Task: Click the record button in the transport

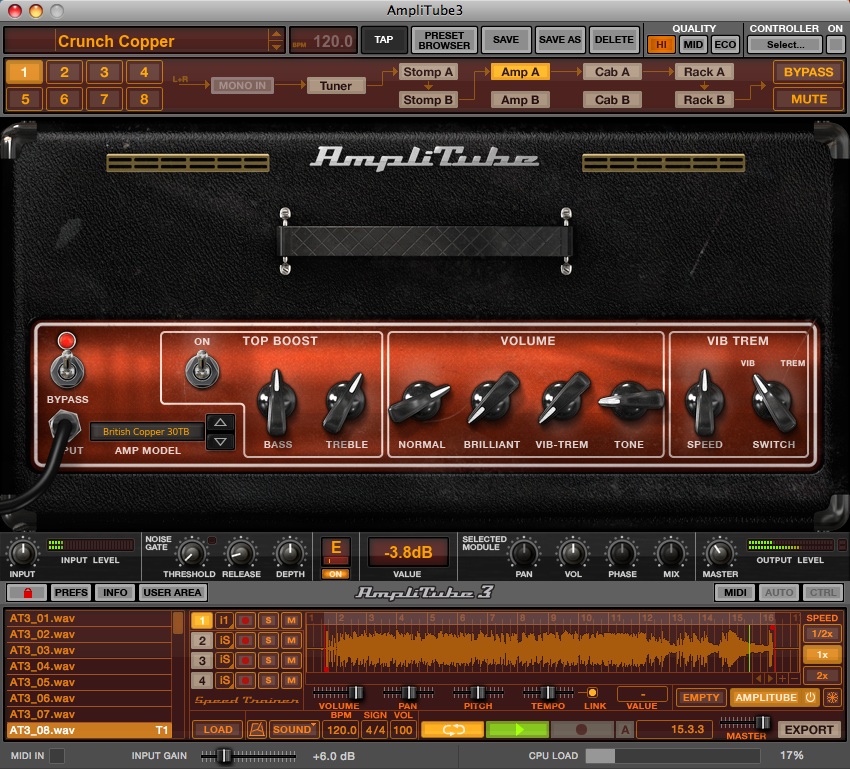Action: (x=582, y=729)
